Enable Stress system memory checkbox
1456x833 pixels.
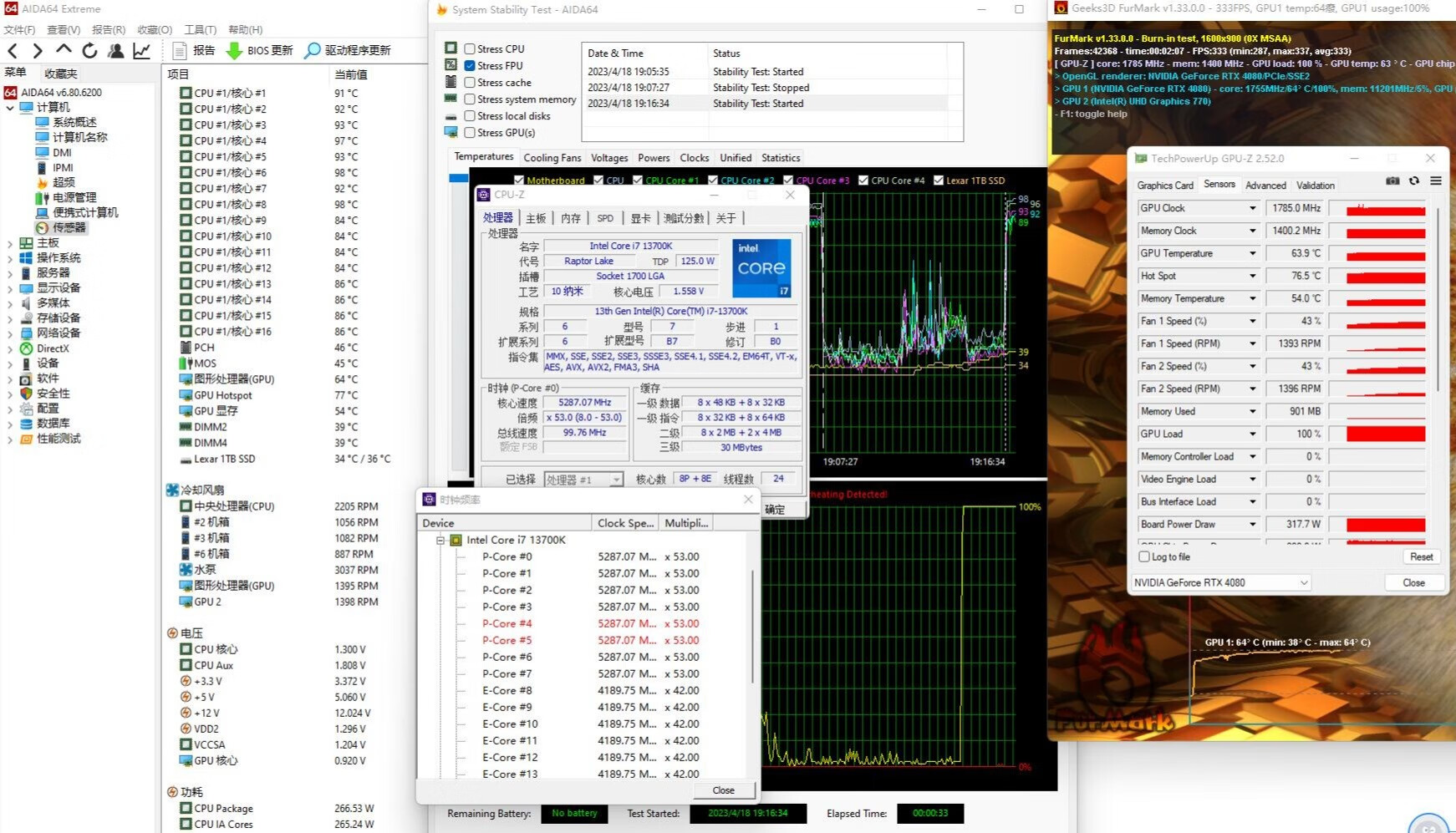tap(470, 99)
